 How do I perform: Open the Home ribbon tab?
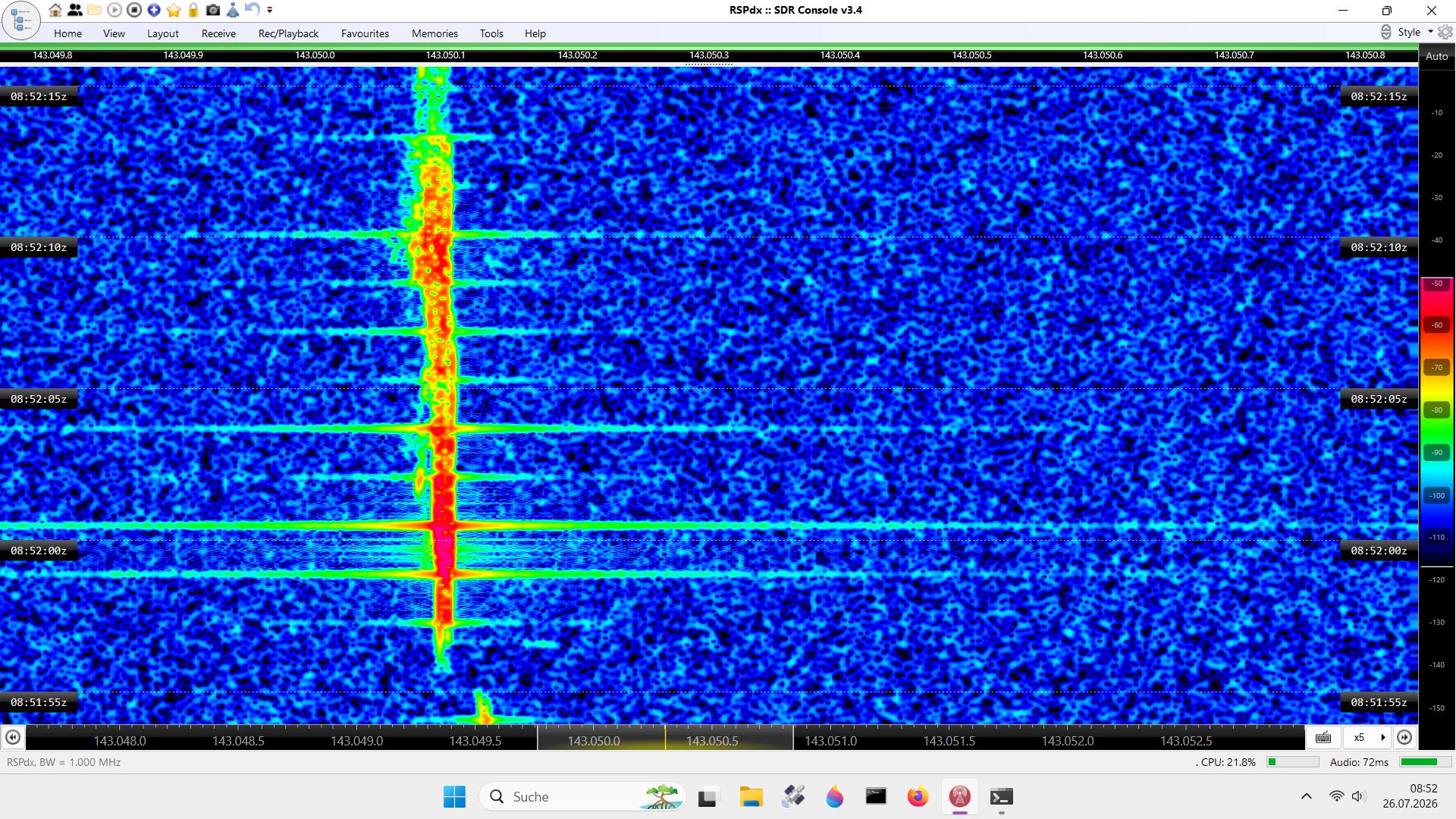pyautogui.click(x=67, y=33)
